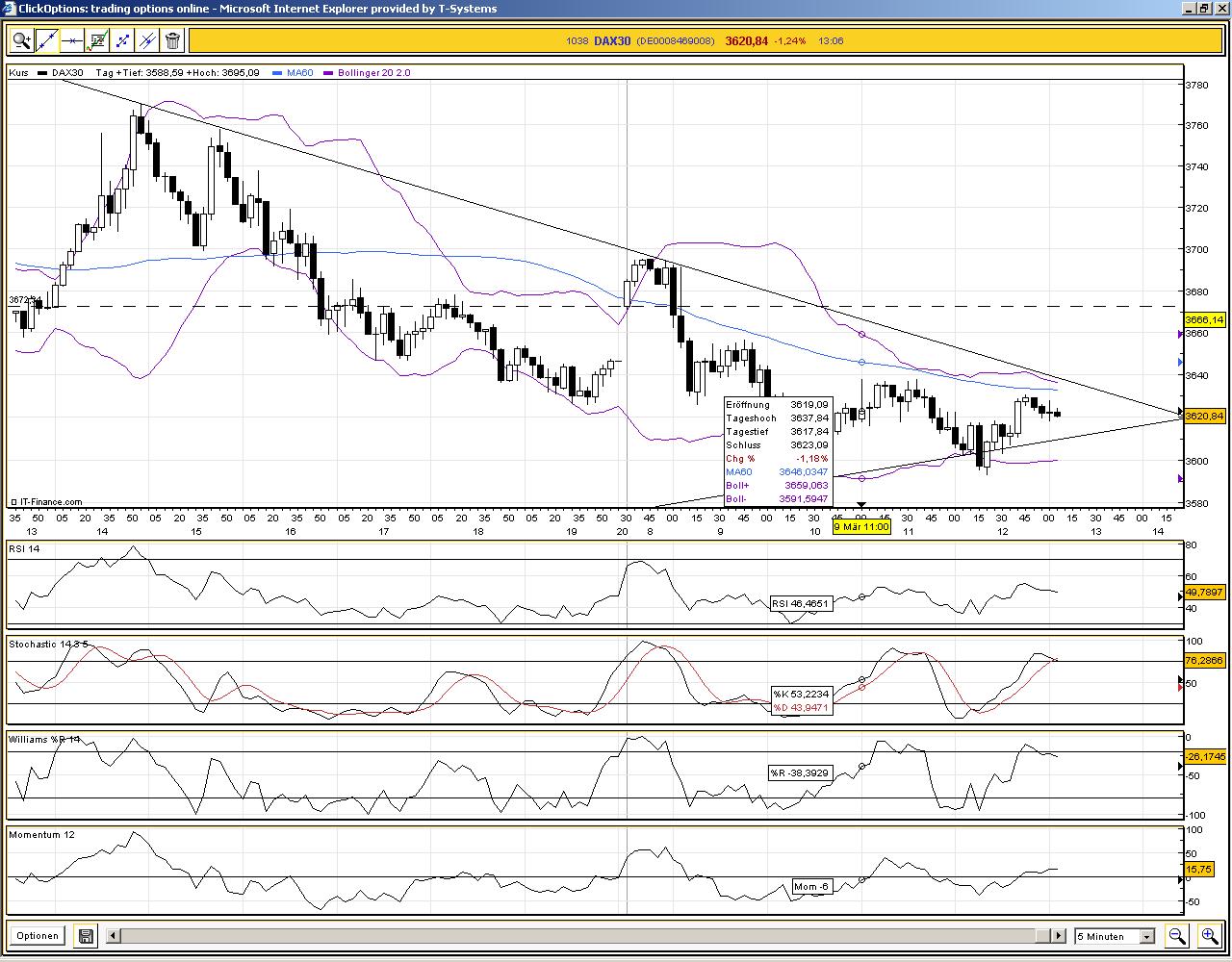Click the zoom in magnifier at bottom right
The height and width of the screenshot is (962, 1232).
pos(1210,934)
